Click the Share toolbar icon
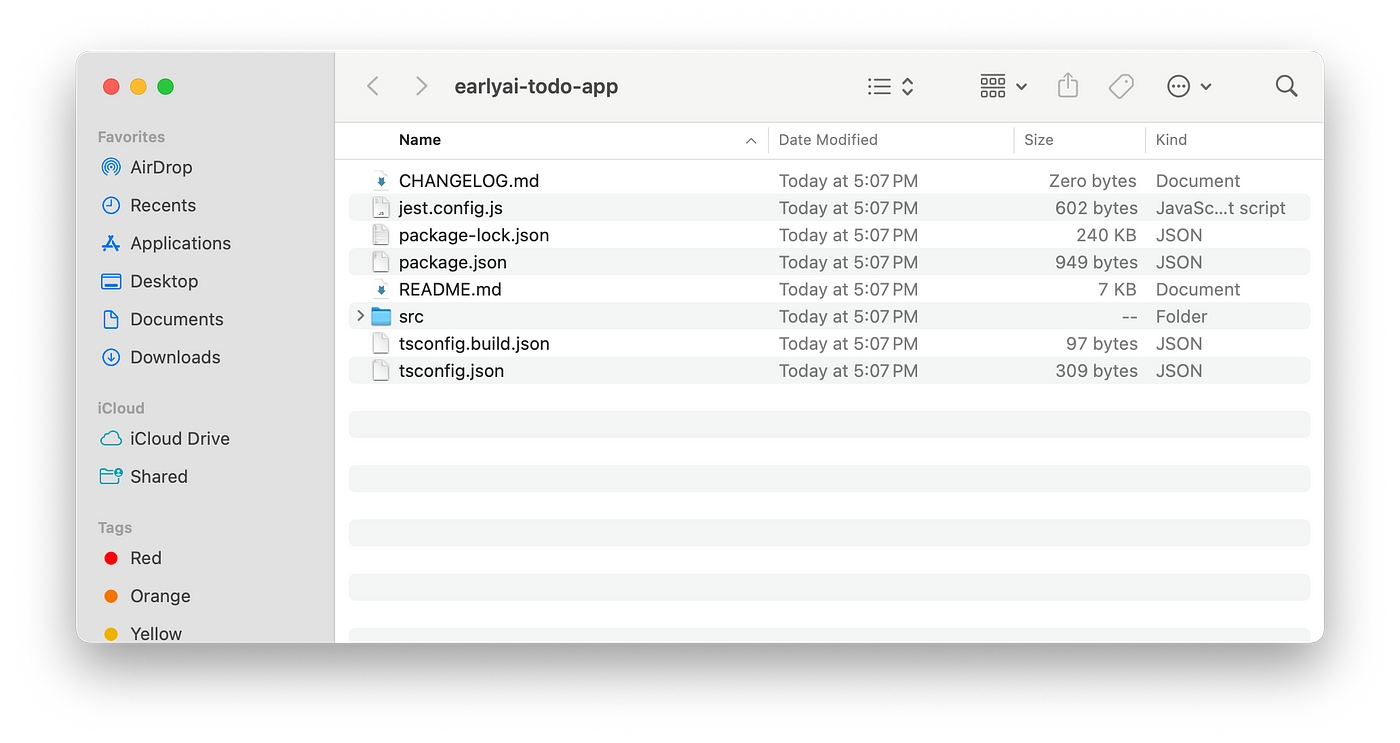The image size is (1400, 743). 1068,86
